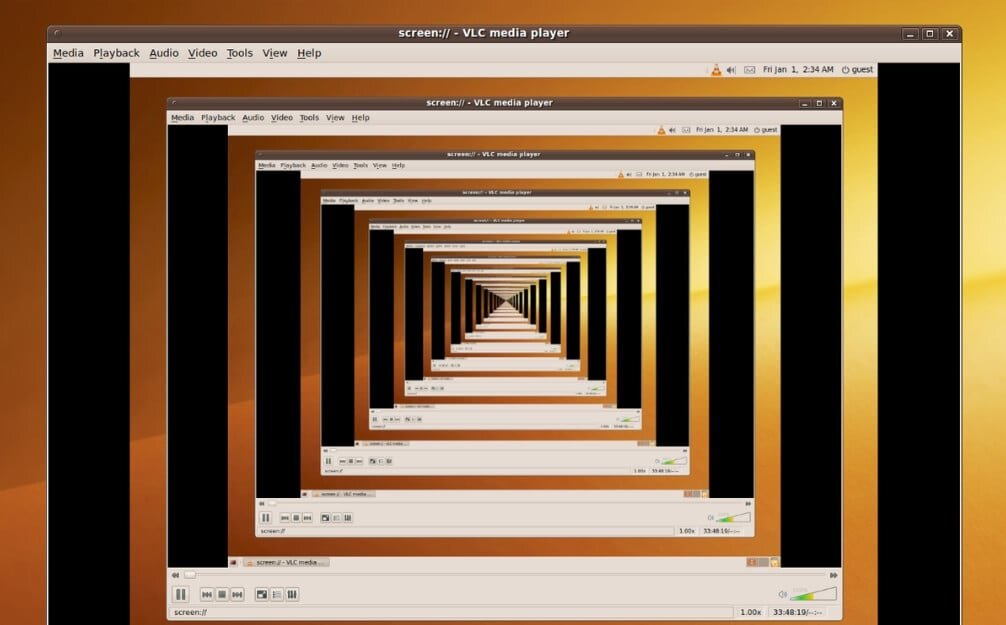This screenshot has height=625, width=1006.
Task: Pause playback in the second-largest VLC window
Action: [181, 595]
